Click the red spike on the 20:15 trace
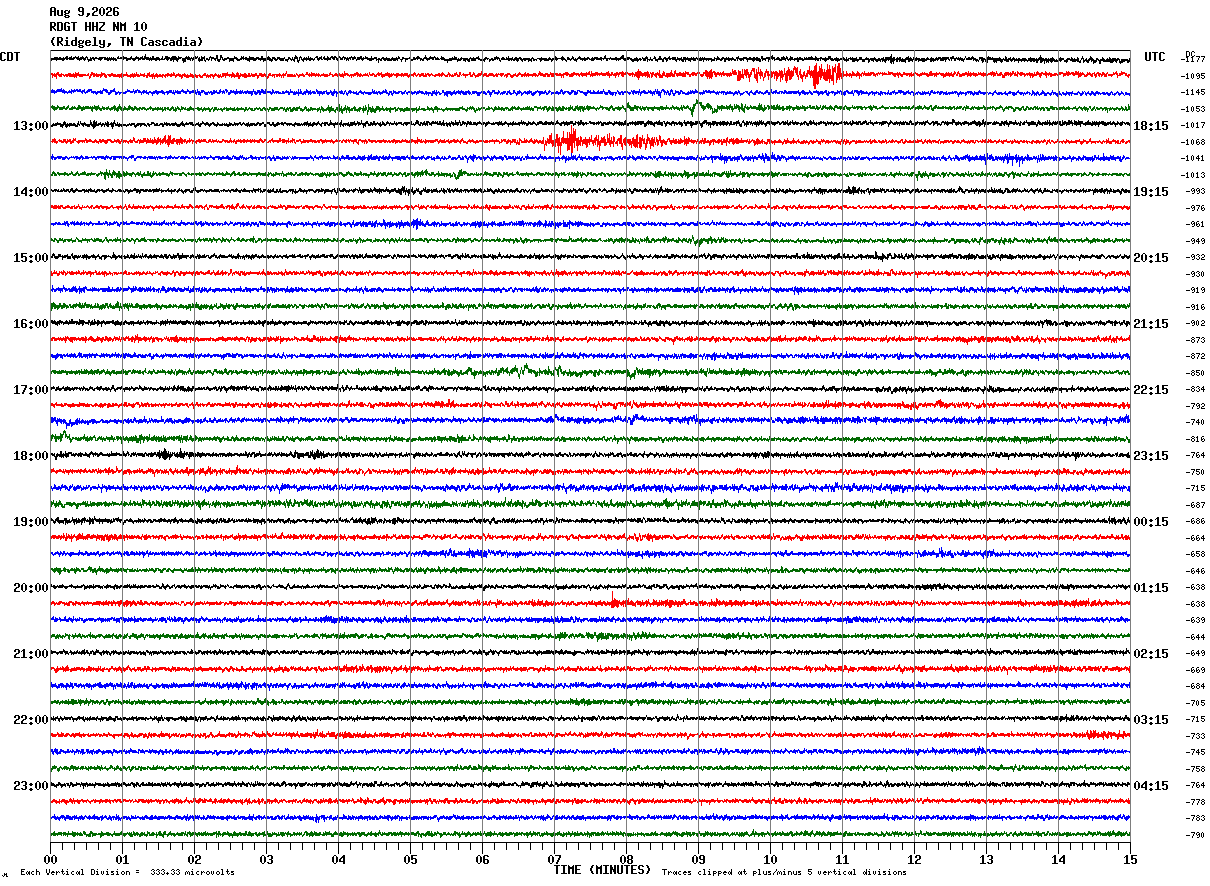This screenshot has width=1210, height=886. click(614, 600)
